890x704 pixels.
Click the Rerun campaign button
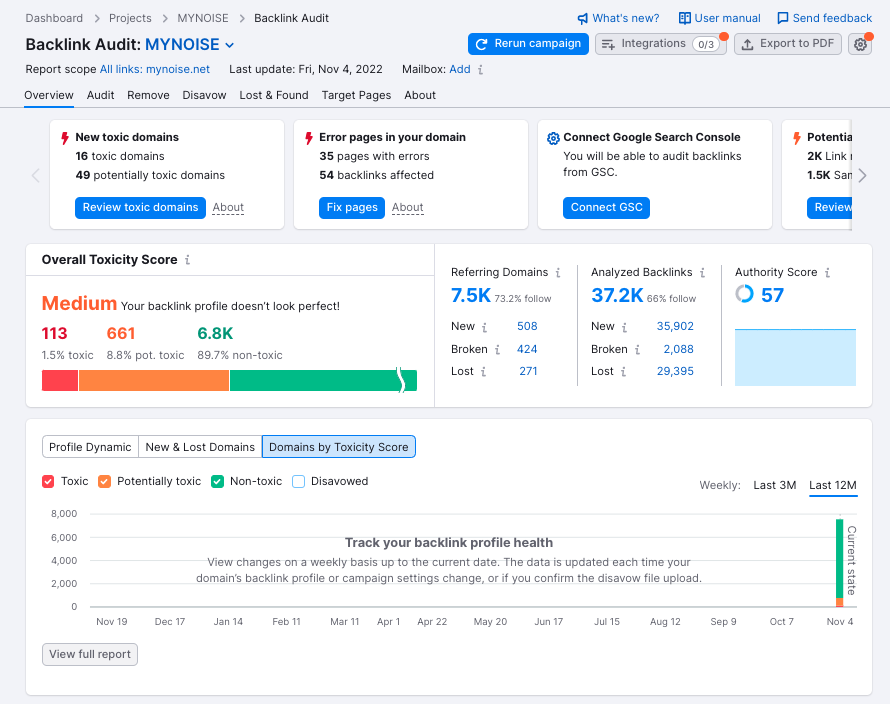pyautogui.click(x=528, y=44)
